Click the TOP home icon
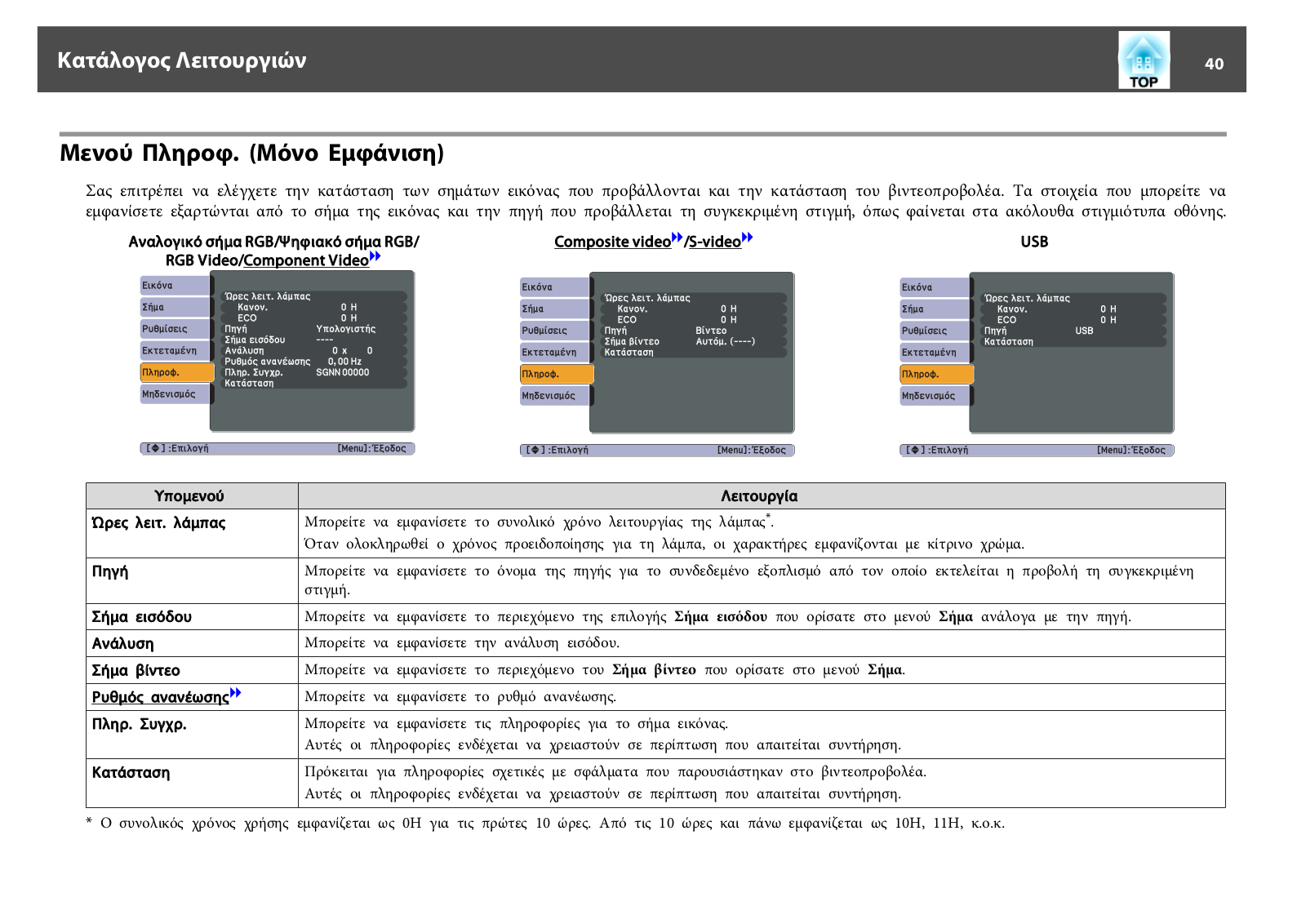Screen dimensions: 1306x924 coord(1144,60)
